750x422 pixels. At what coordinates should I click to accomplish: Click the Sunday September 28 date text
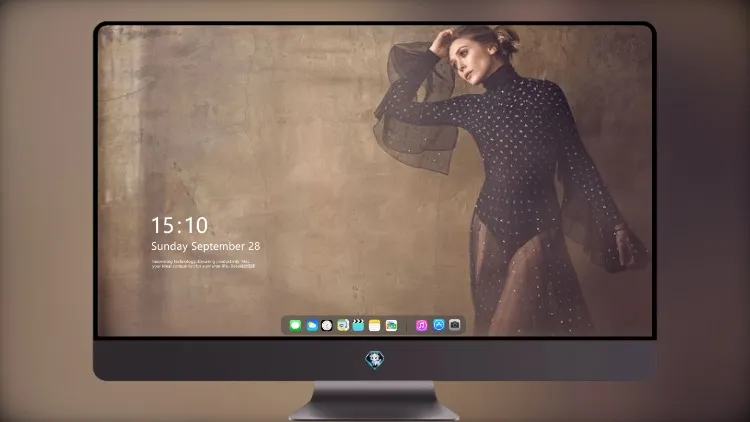206,246
